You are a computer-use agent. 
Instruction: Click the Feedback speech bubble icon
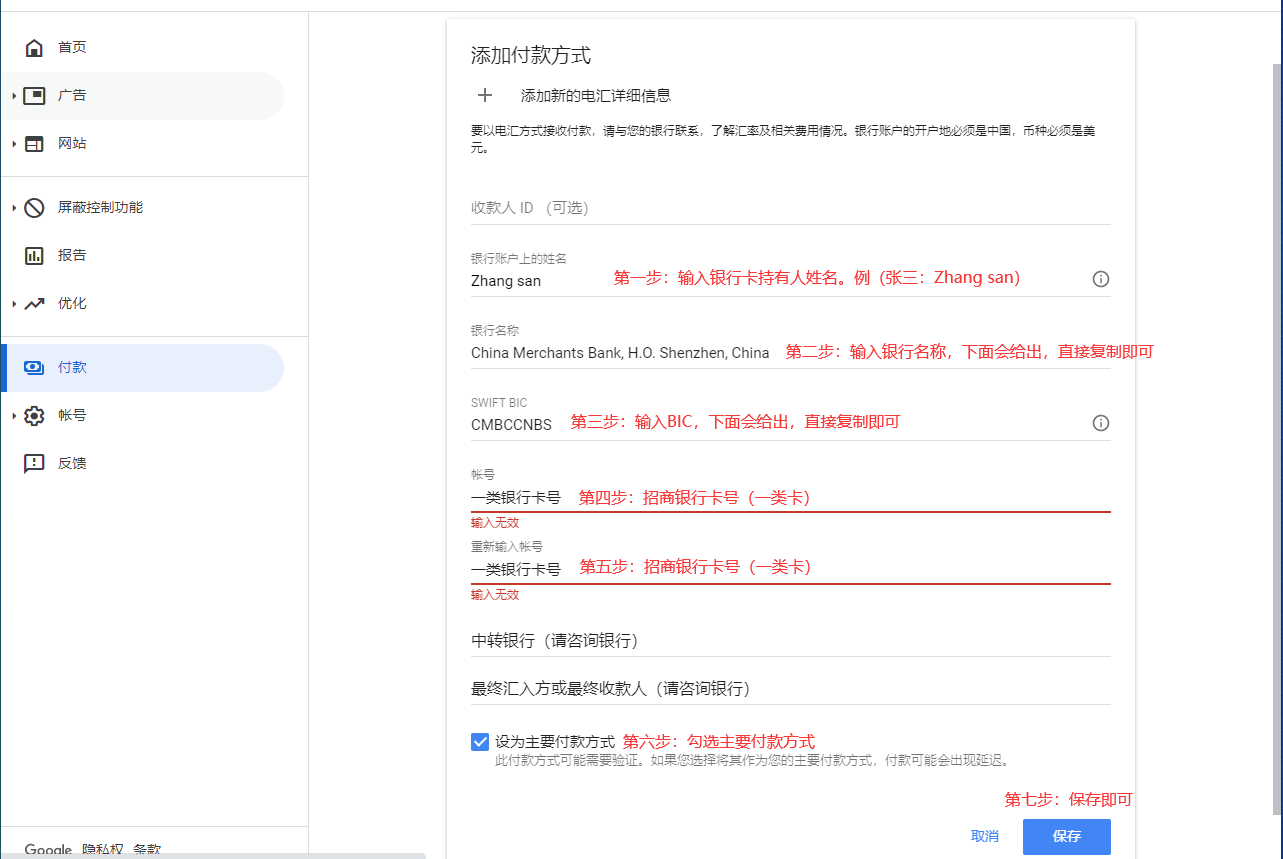pyautogui.click(x=34, y=464)
